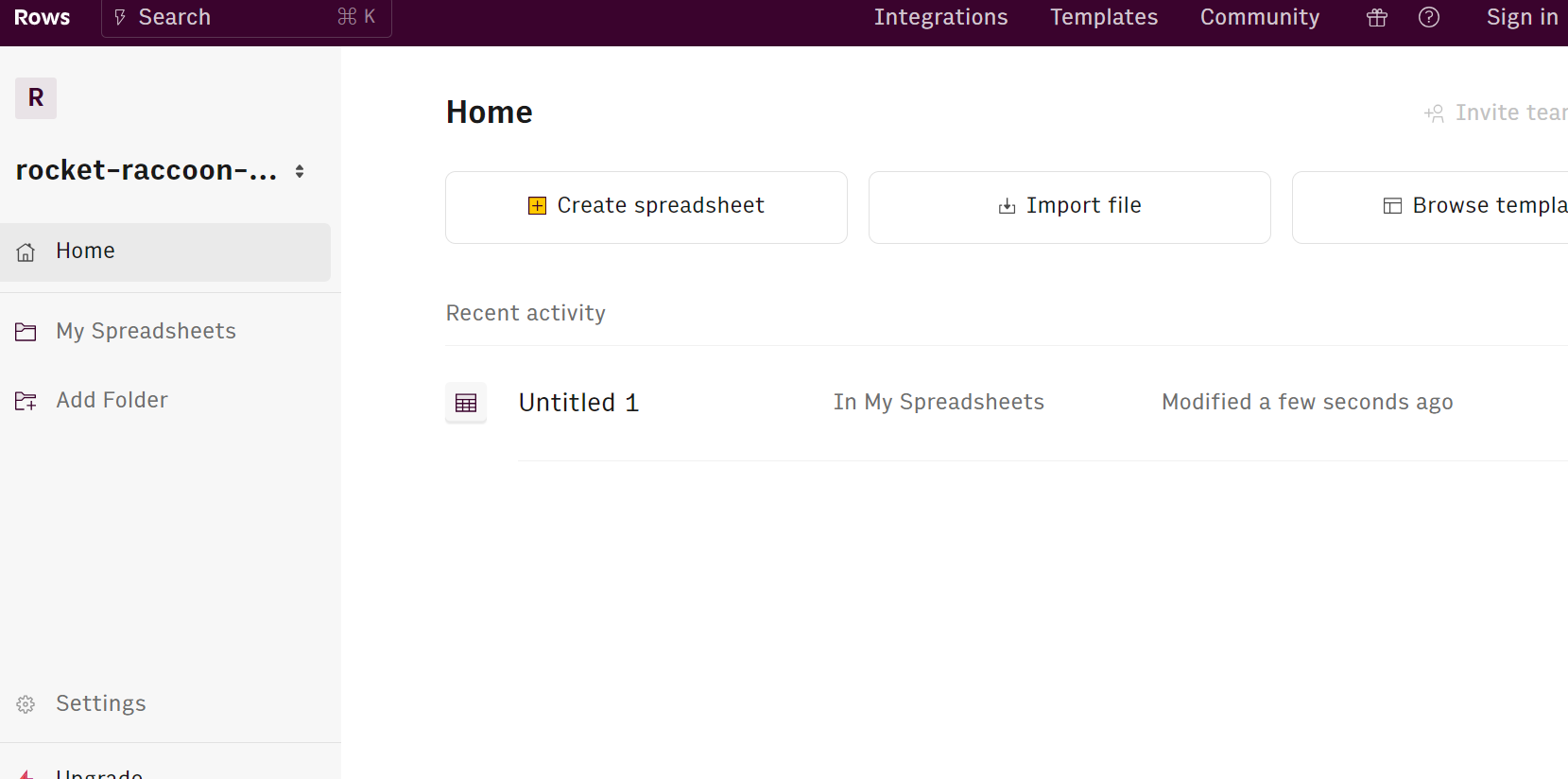Click the Settings gear icon

tap(26, 704)
